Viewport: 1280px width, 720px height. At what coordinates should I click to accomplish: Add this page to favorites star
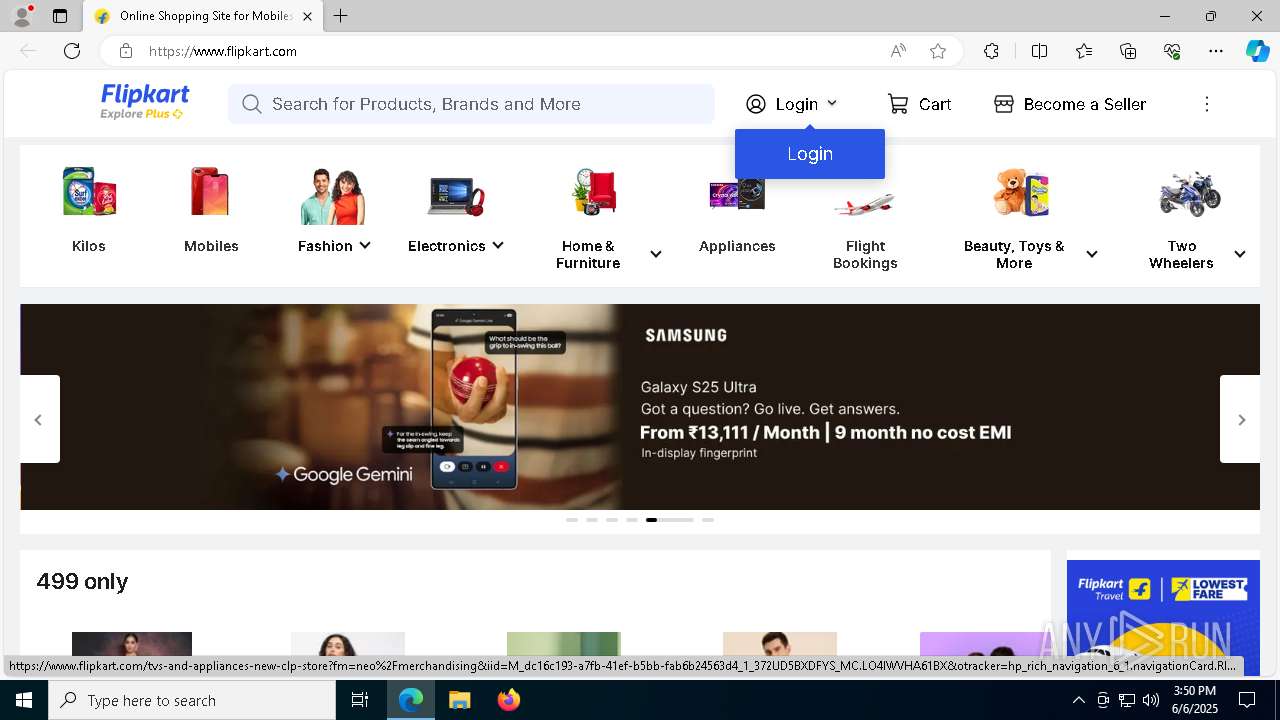[x=938, y=51]
